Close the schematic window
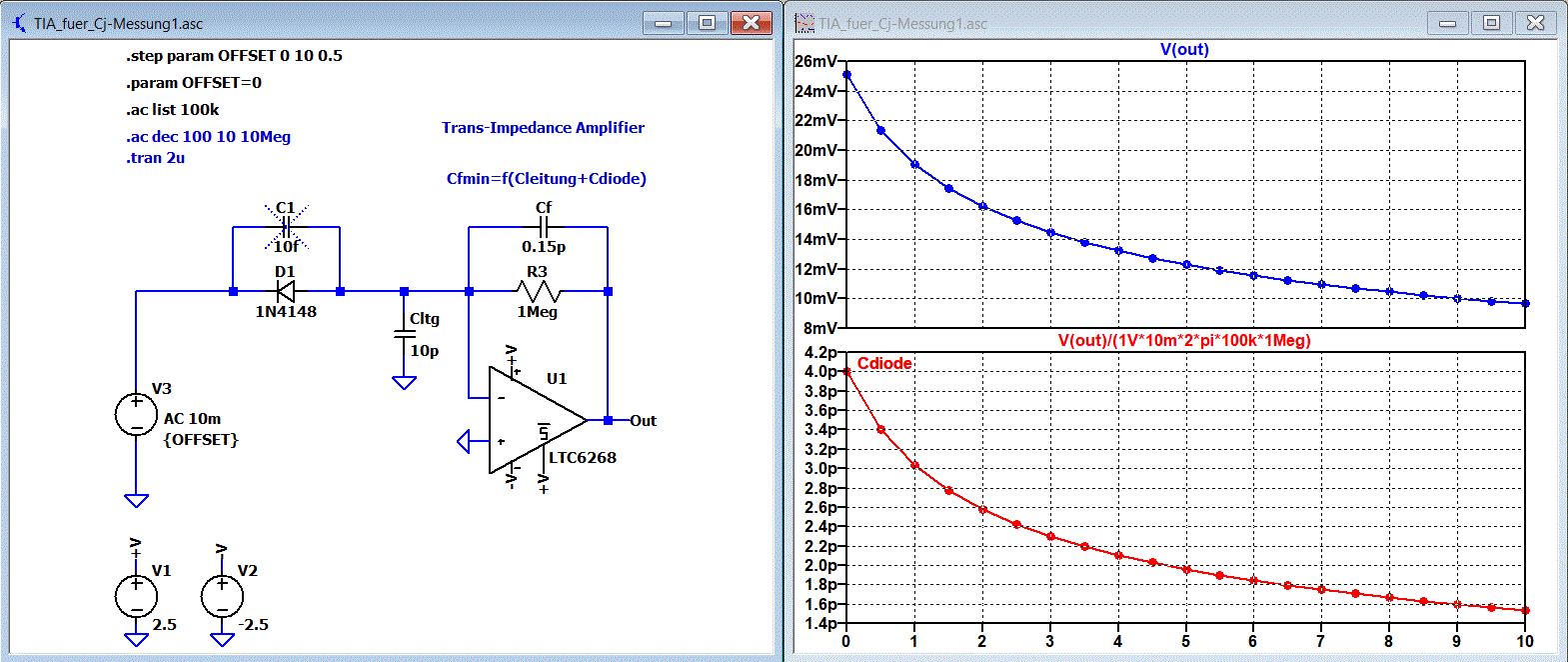Image resolution: width=1568 pixels, height=662 pixels. pyautogui.click(x=751, y=22)
